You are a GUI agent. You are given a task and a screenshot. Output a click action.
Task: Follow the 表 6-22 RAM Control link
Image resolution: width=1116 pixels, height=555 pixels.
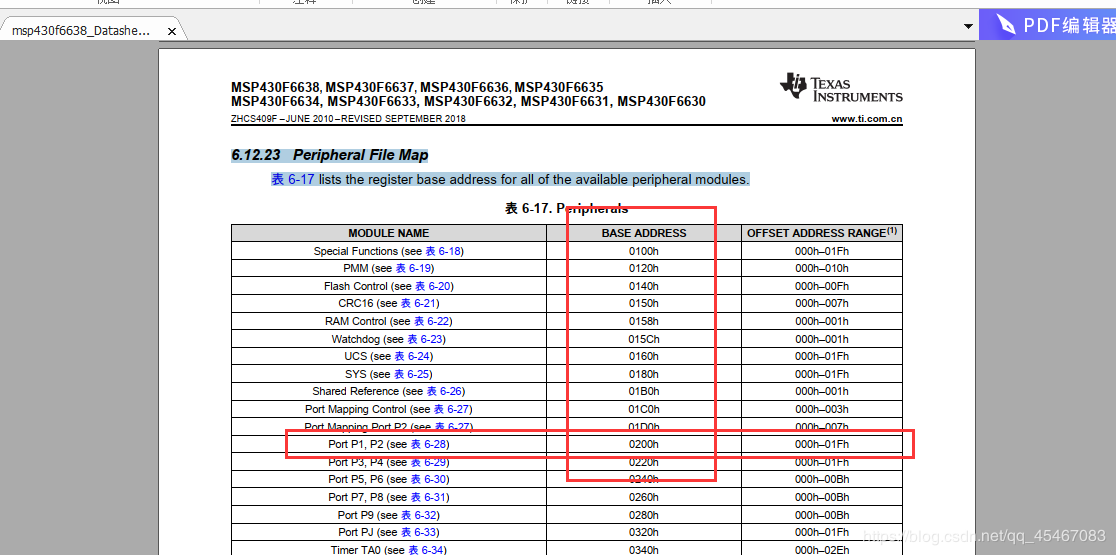431,321
